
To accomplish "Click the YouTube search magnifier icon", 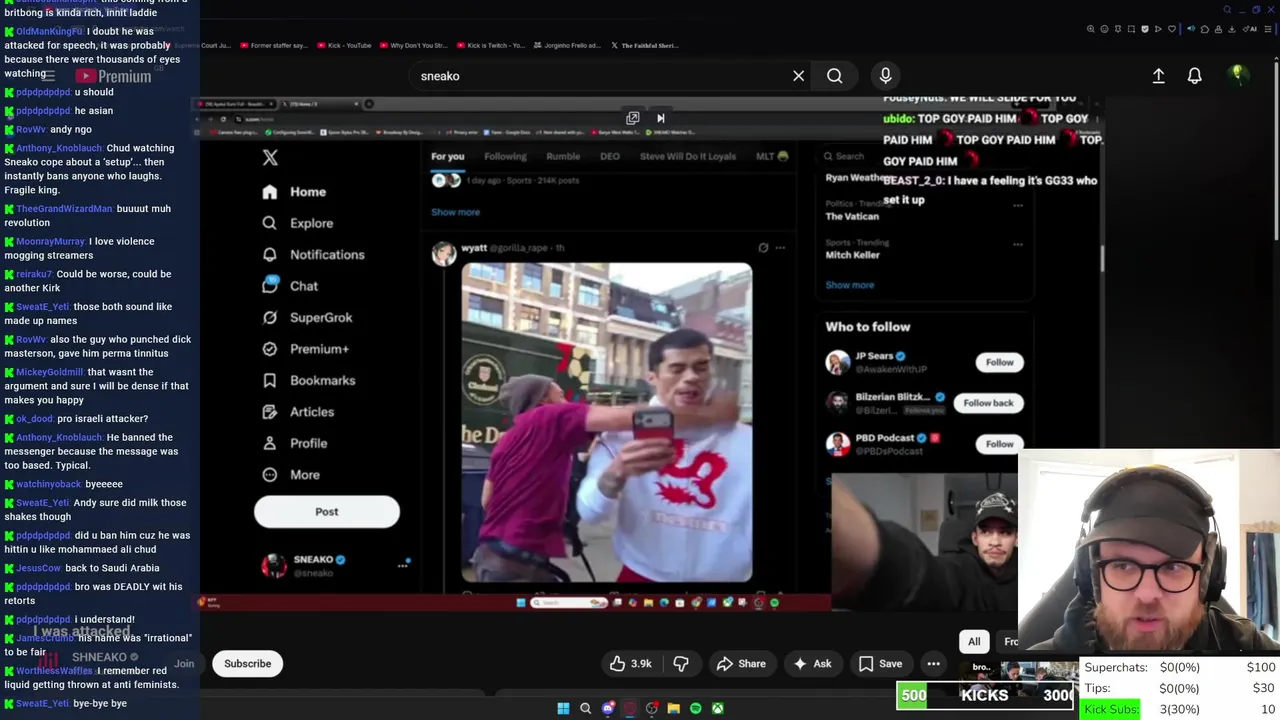I will click(x=834, y=76).
